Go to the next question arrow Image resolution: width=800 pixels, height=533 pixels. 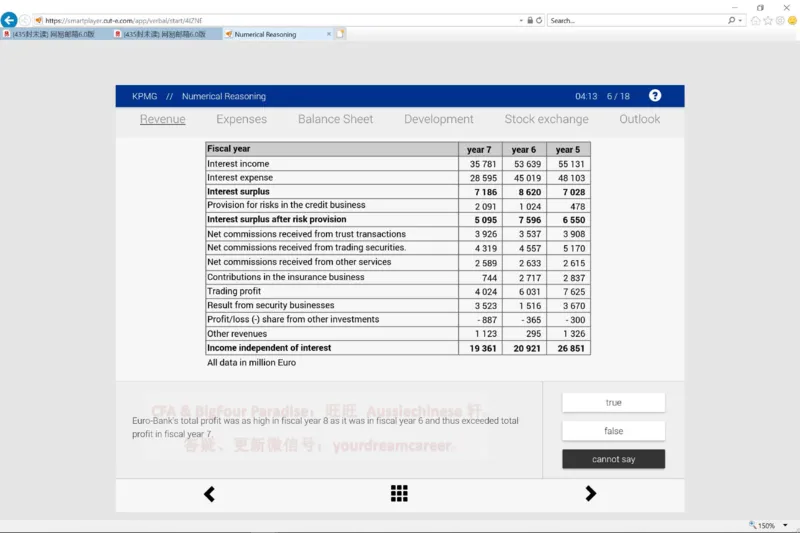click(590, 493)
